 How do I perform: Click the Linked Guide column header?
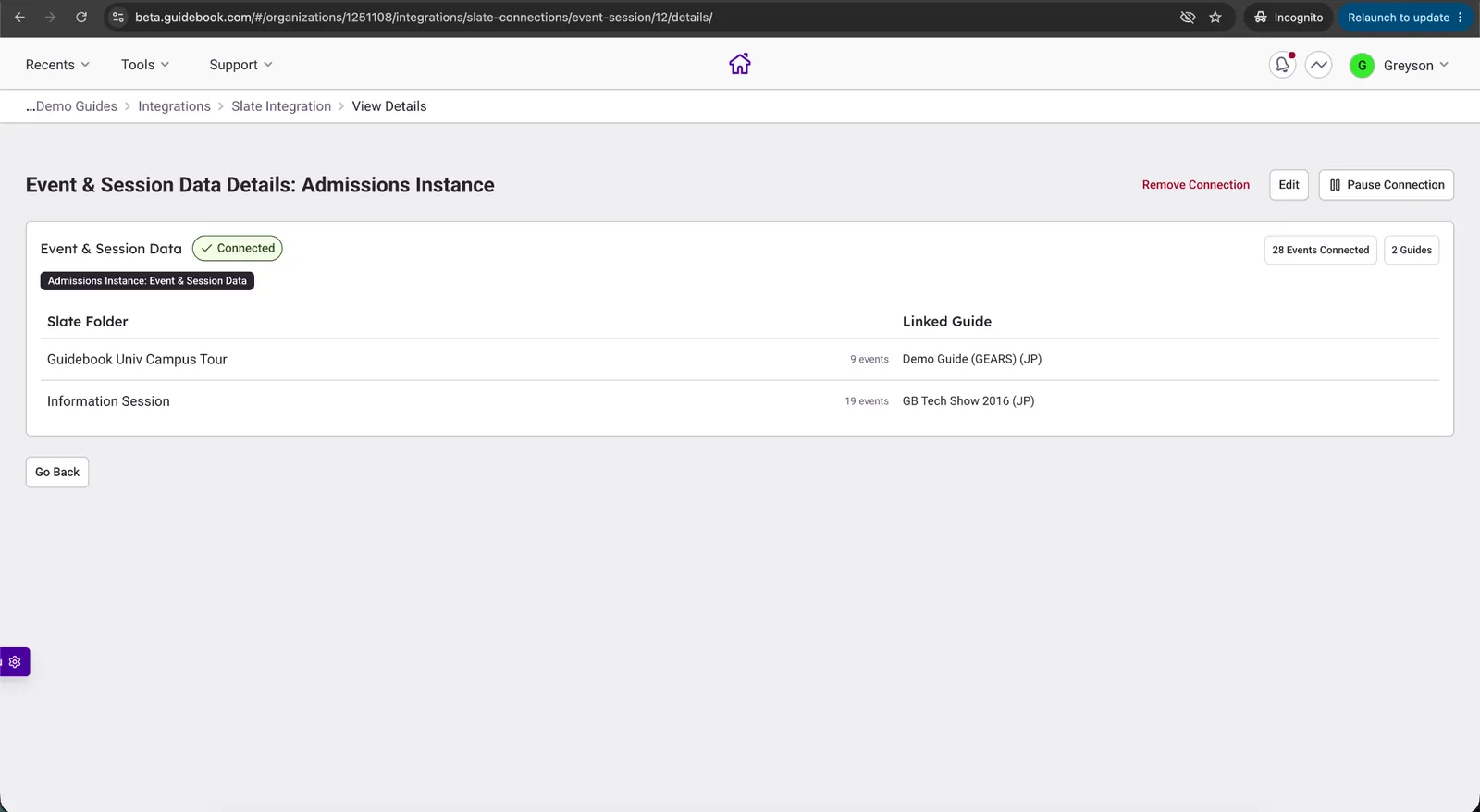coord(947,322)
